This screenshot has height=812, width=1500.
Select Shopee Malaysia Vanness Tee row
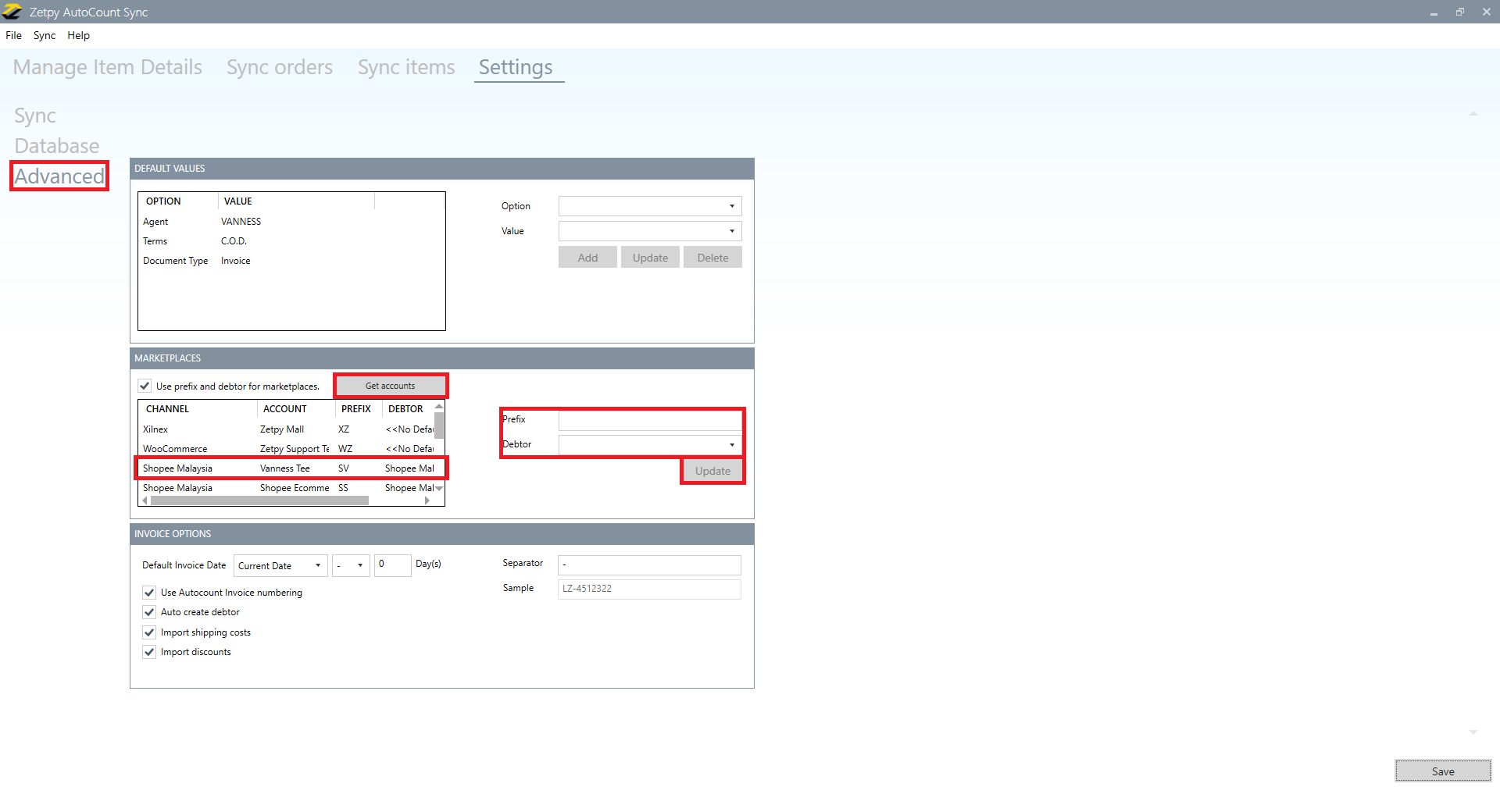click(286, 468)
